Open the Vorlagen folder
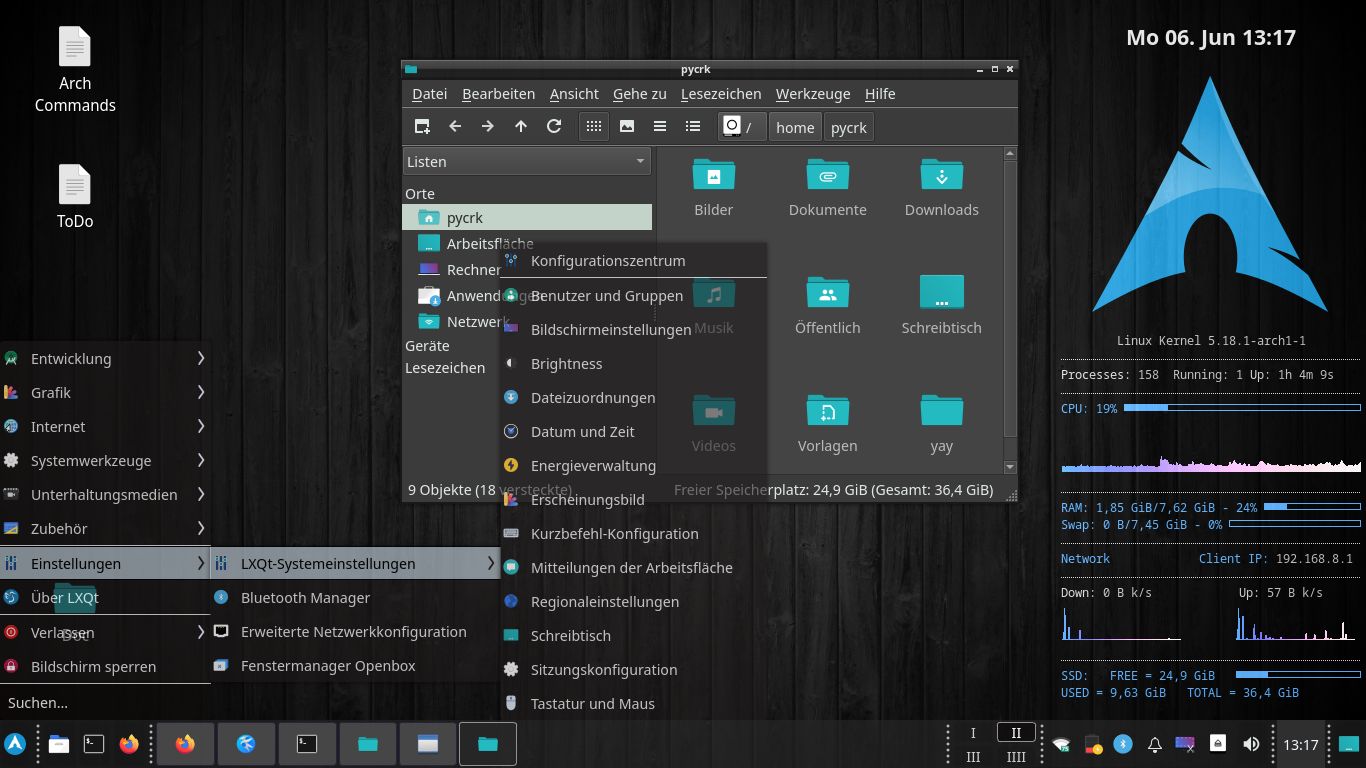 828,424
